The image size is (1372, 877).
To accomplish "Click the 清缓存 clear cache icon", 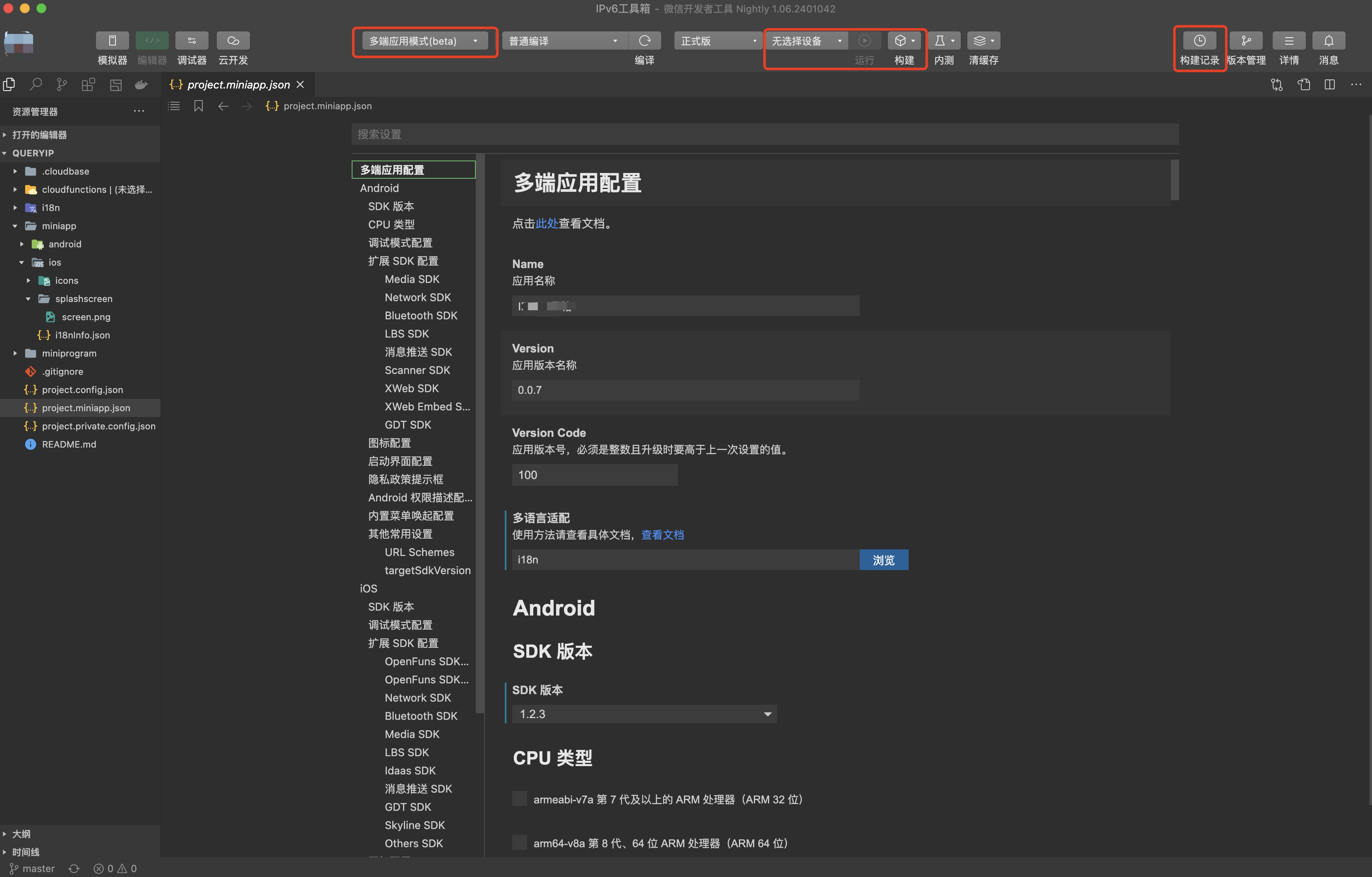I will point(984,41).
